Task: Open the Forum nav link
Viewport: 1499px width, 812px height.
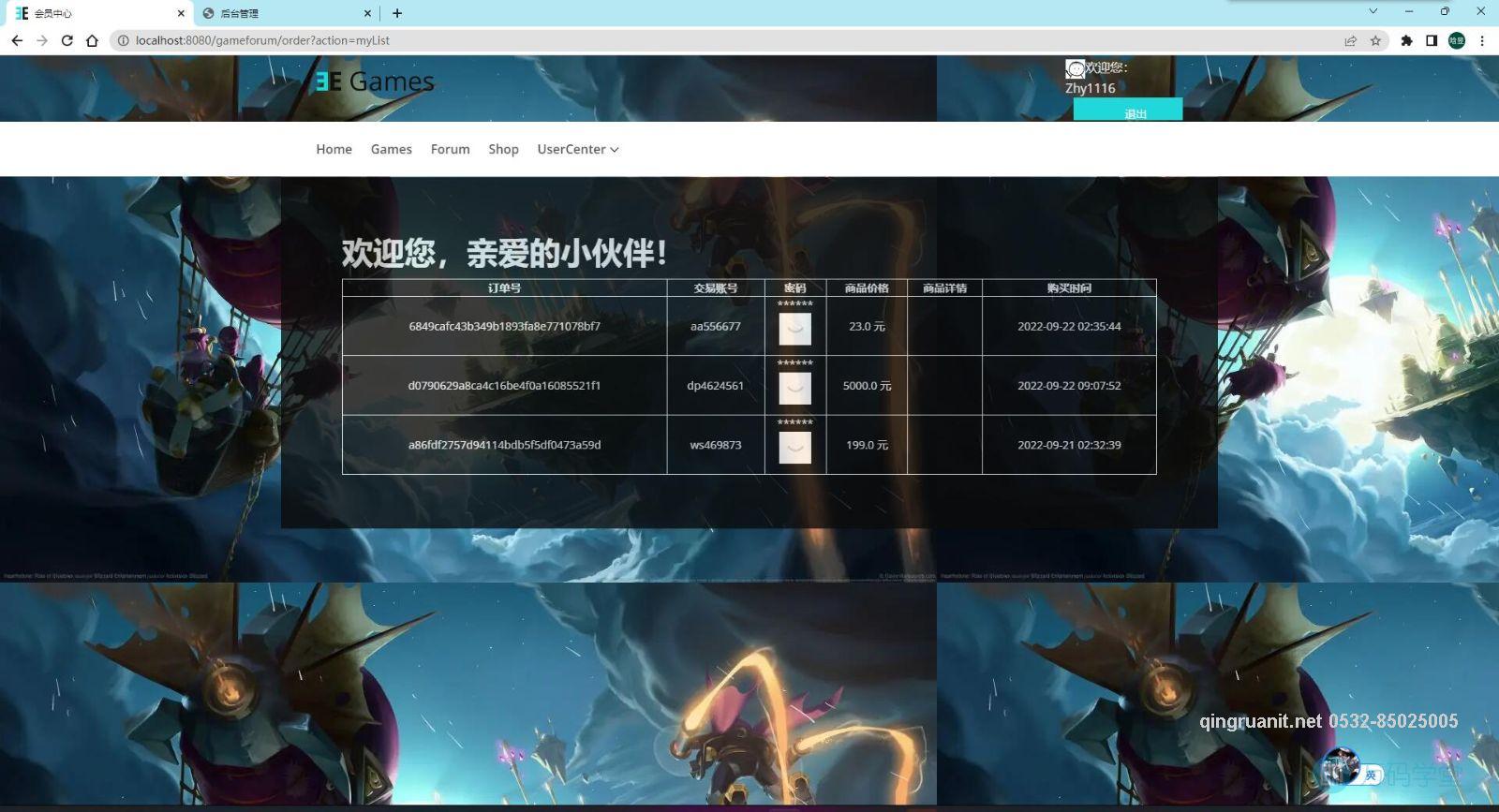Action: [x=450, y=149]
